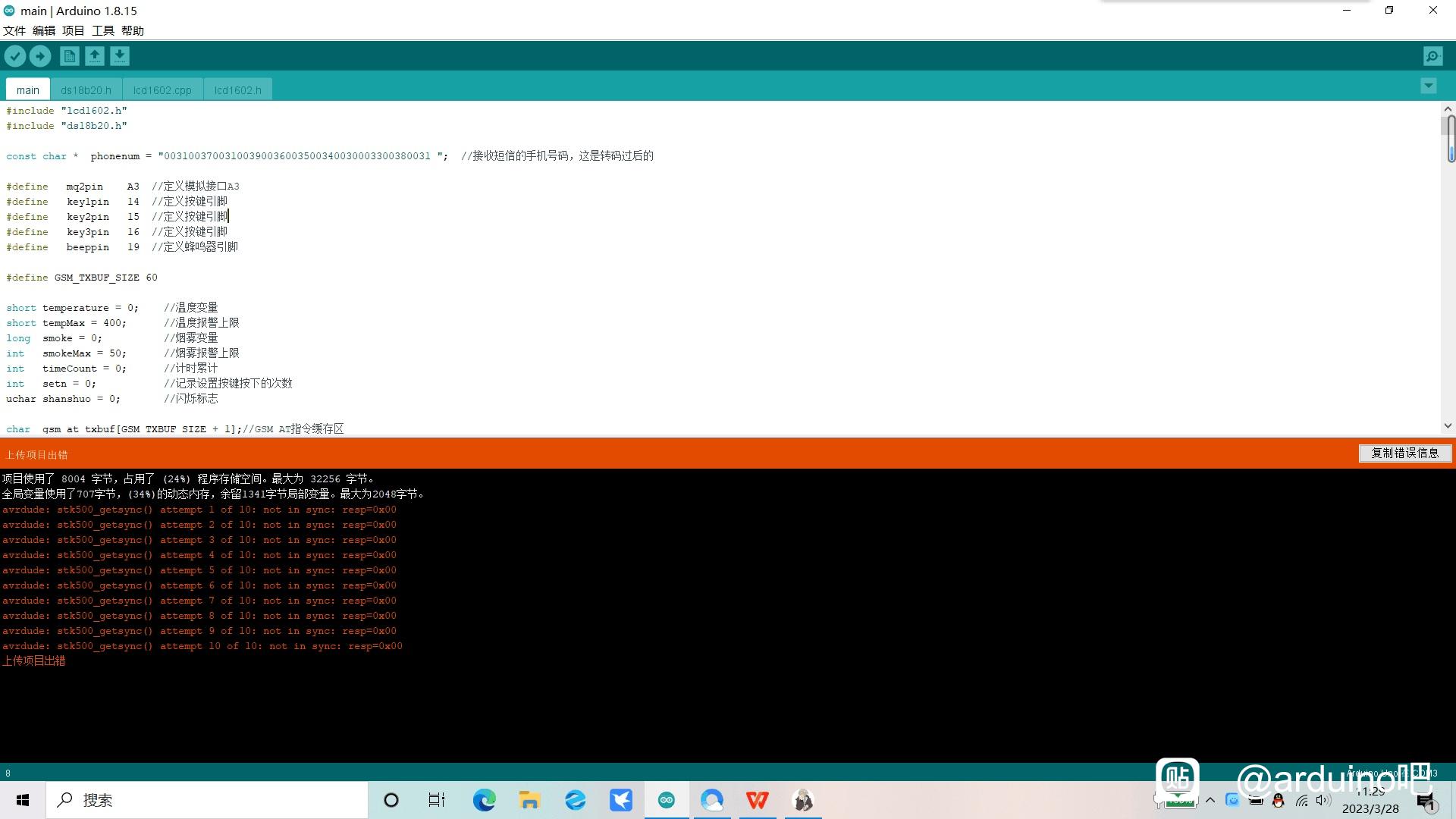Create a new sketch with the New icon
The width and height of the screenshot is (1456, 819).
coord(69,56)
